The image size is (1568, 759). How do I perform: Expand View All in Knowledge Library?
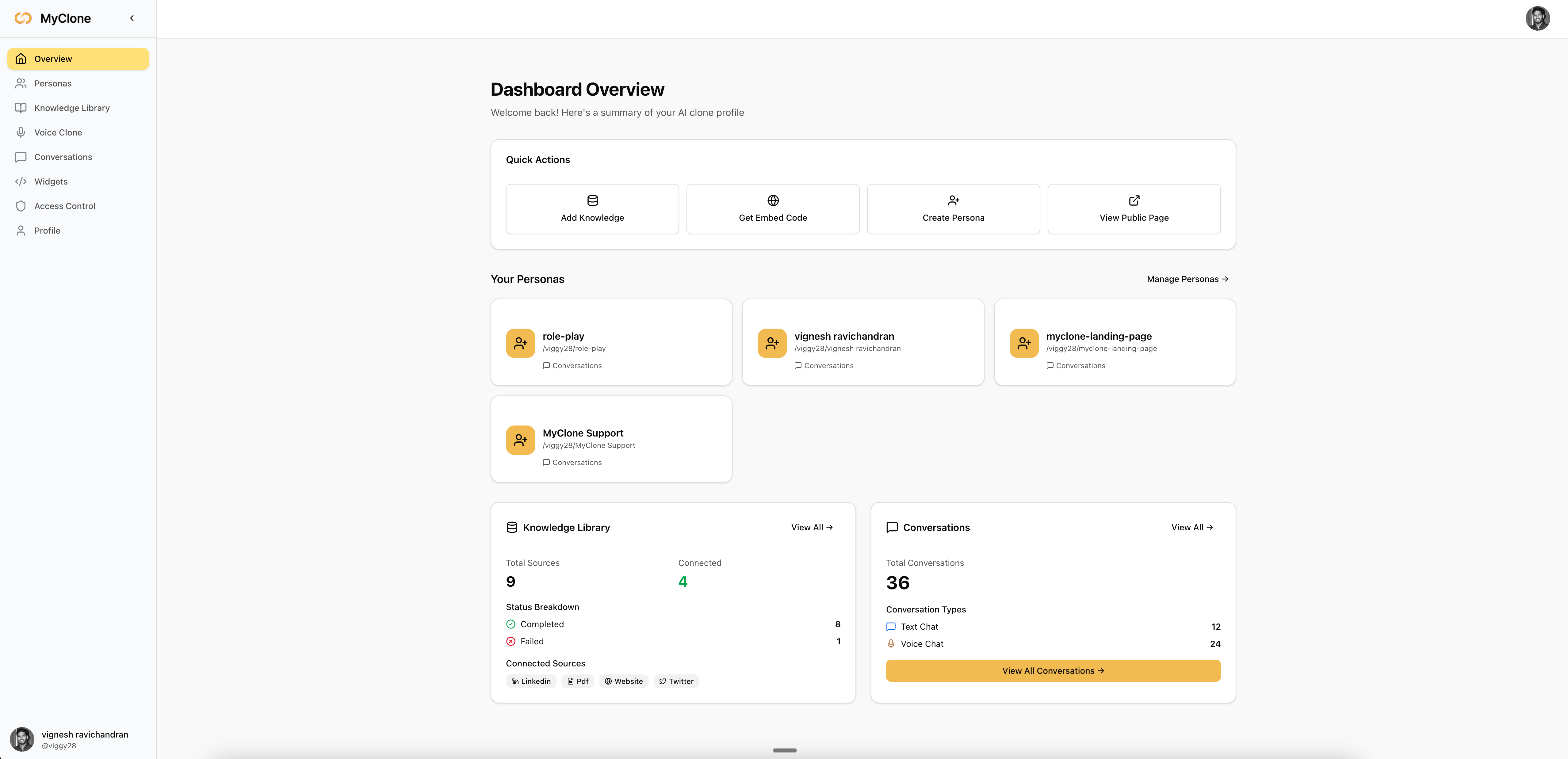click(811, 527)
